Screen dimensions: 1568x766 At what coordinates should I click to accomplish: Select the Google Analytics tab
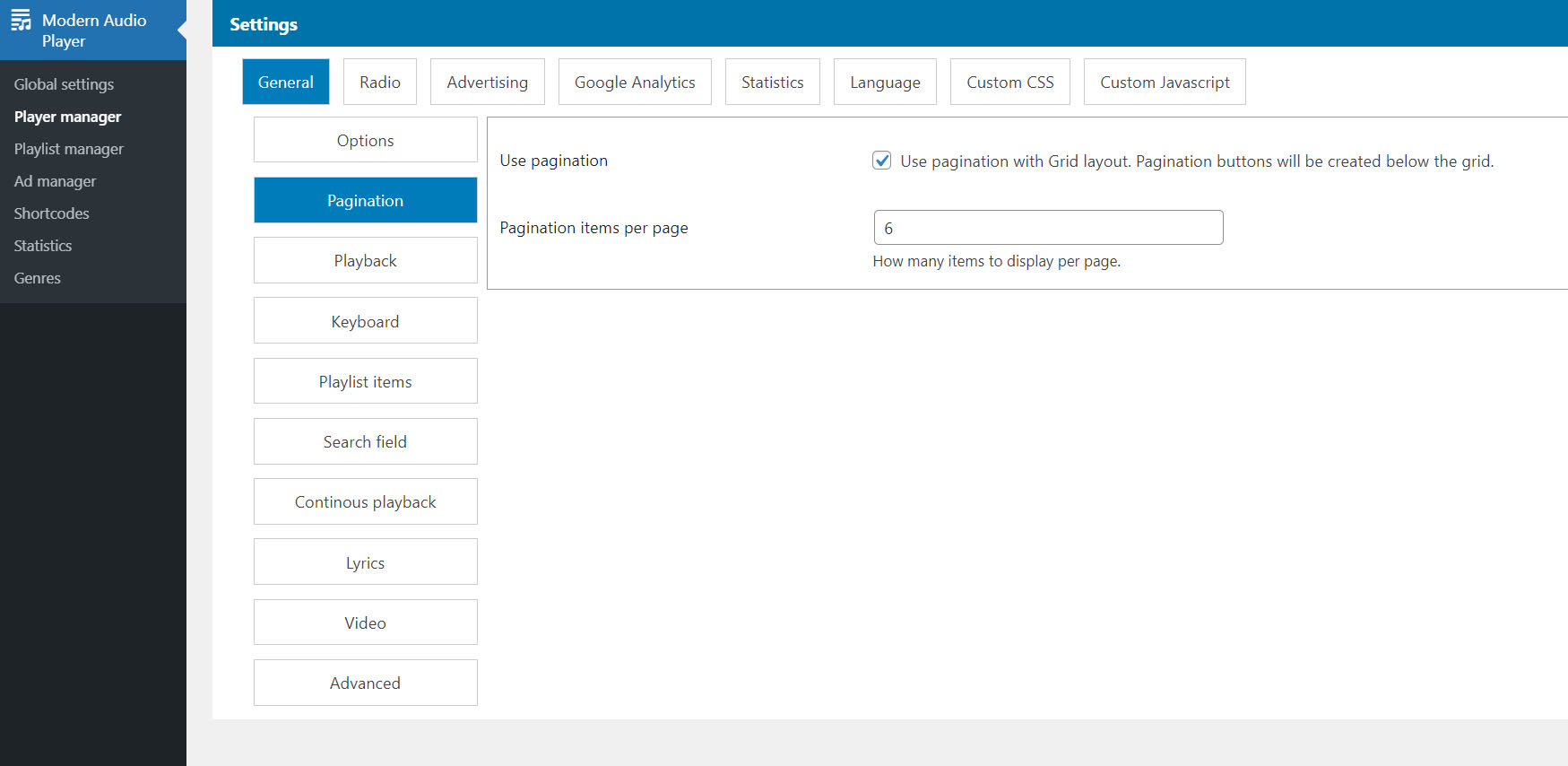tap(635, 83)
